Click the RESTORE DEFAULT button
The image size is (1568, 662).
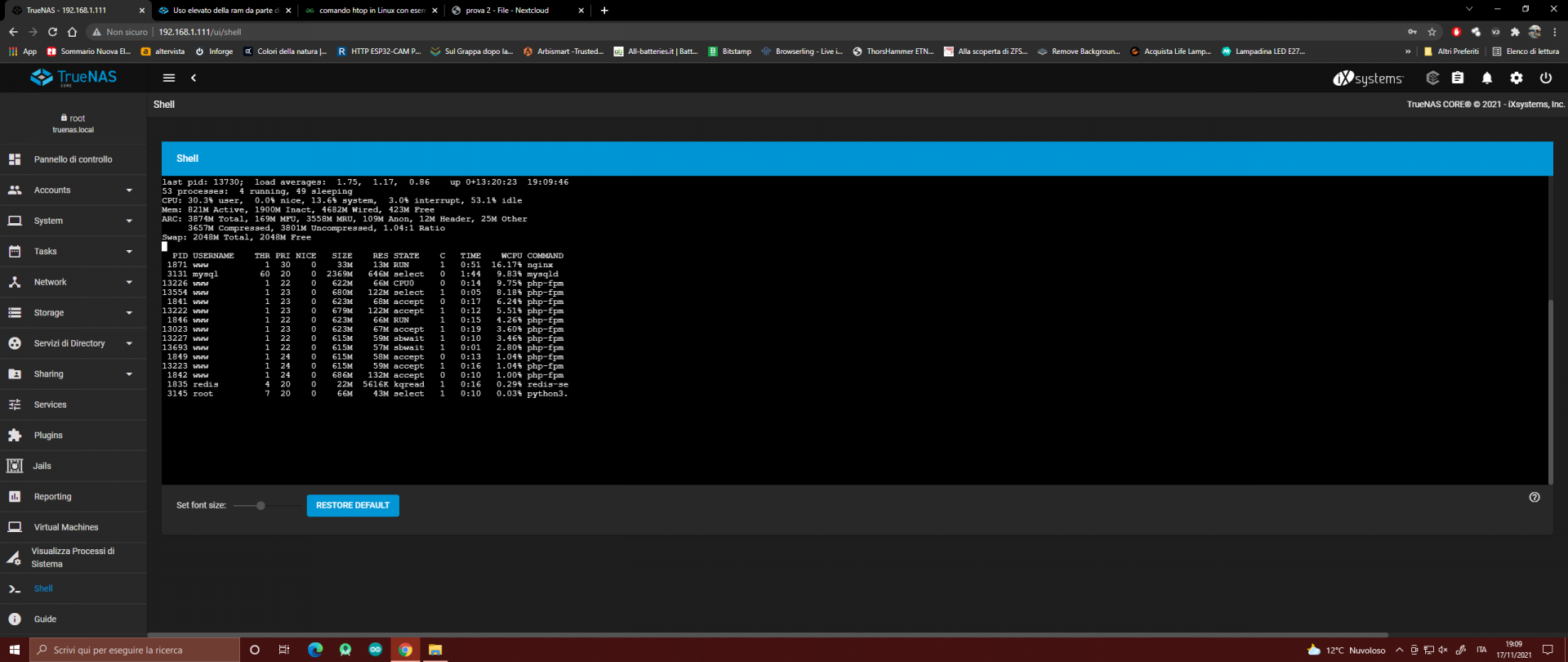[353, 505]
